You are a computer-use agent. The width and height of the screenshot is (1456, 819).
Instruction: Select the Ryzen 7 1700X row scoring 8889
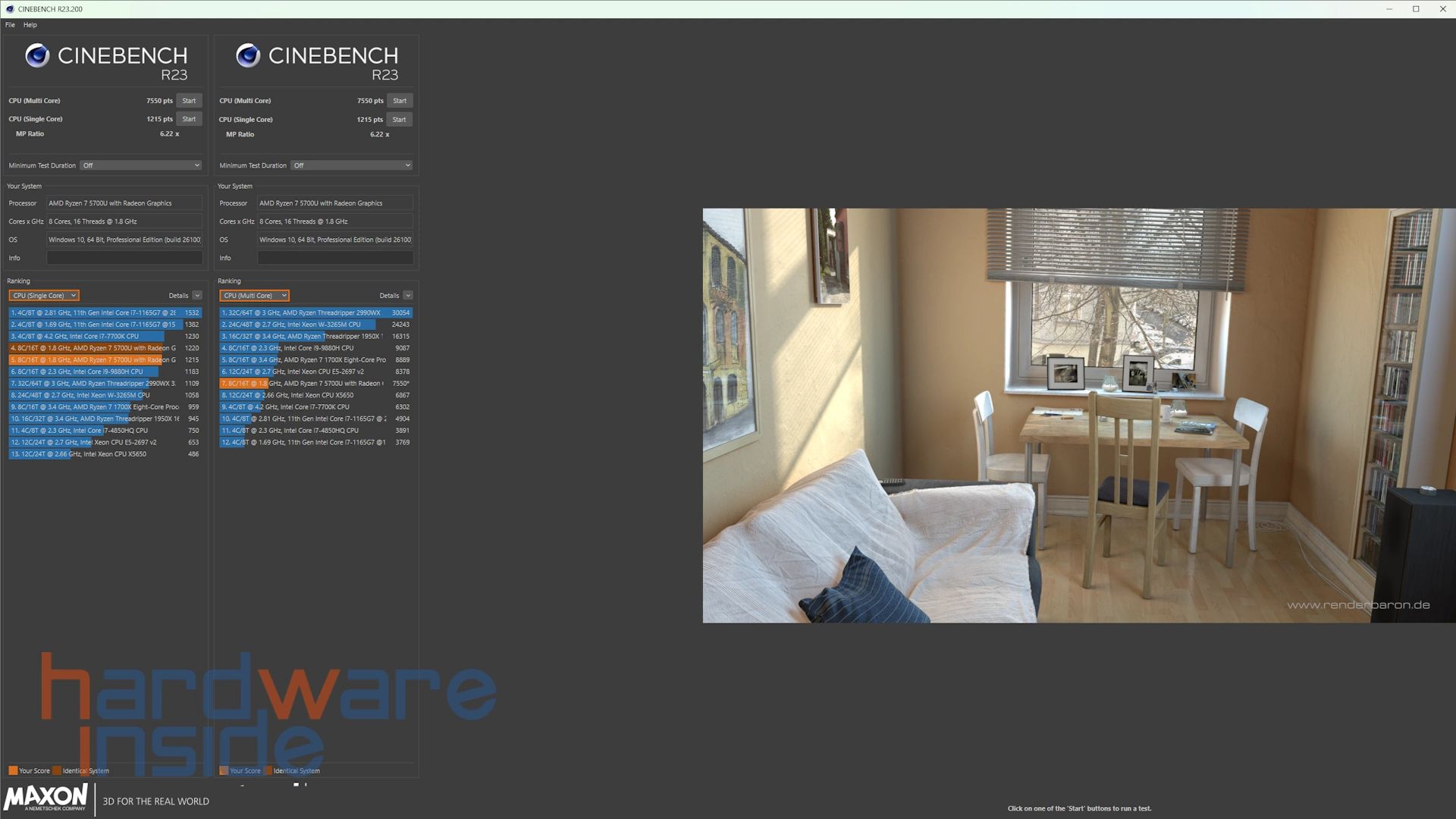click(316, 359)
